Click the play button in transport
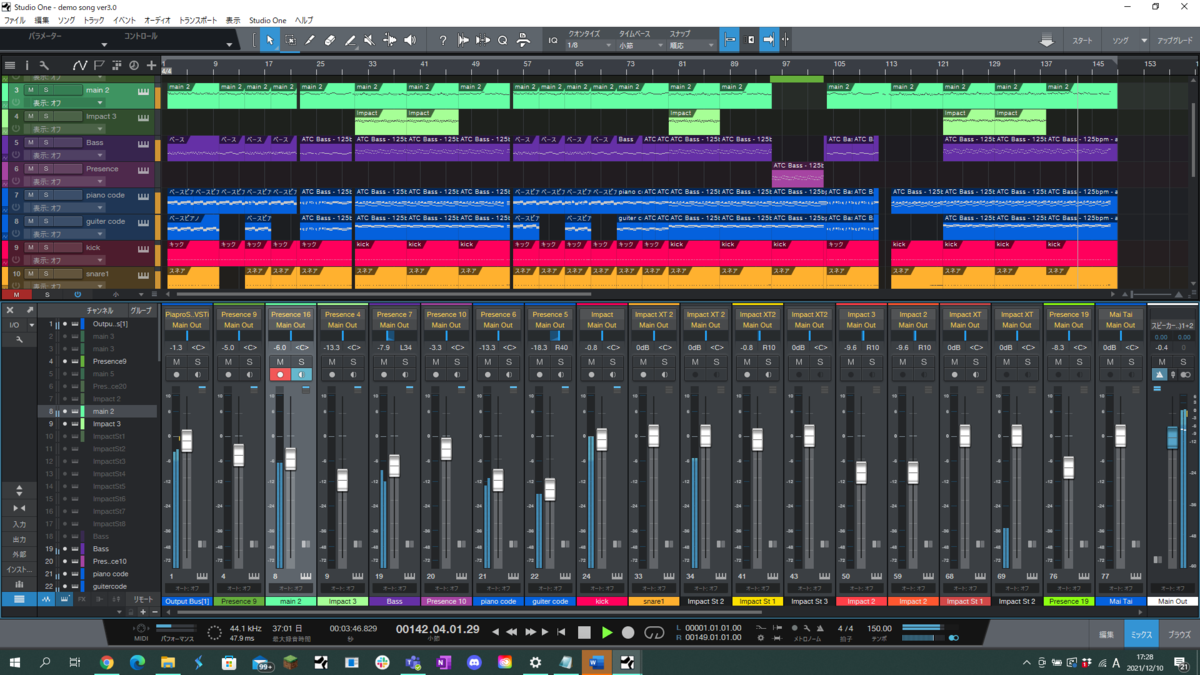This screenshot has height=675, width=1200. tap(607, 632)
